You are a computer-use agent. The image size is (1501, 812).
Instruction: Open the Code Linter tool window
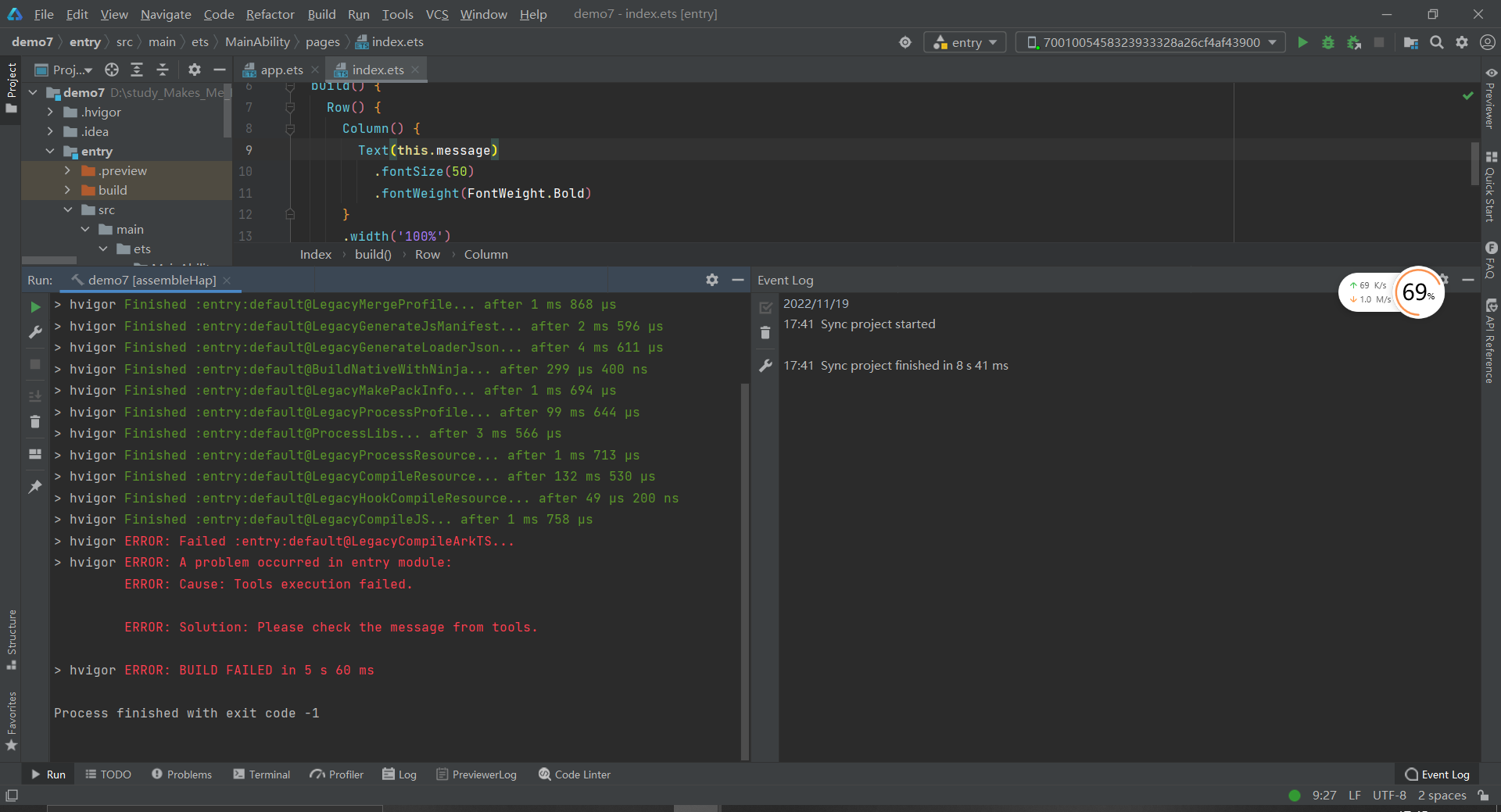tap(575, 774)
